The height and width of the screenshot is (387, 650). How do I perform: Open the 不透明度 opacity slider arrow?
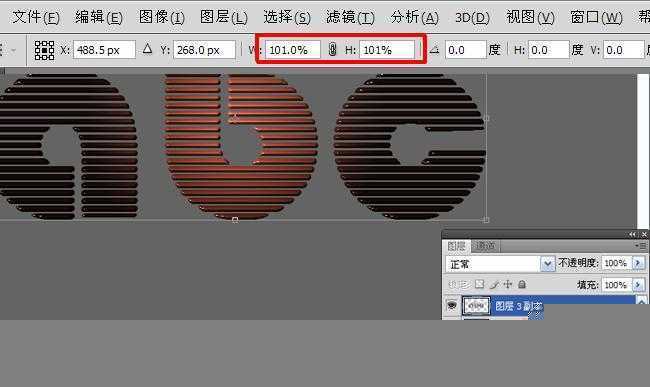pos(638,263)
